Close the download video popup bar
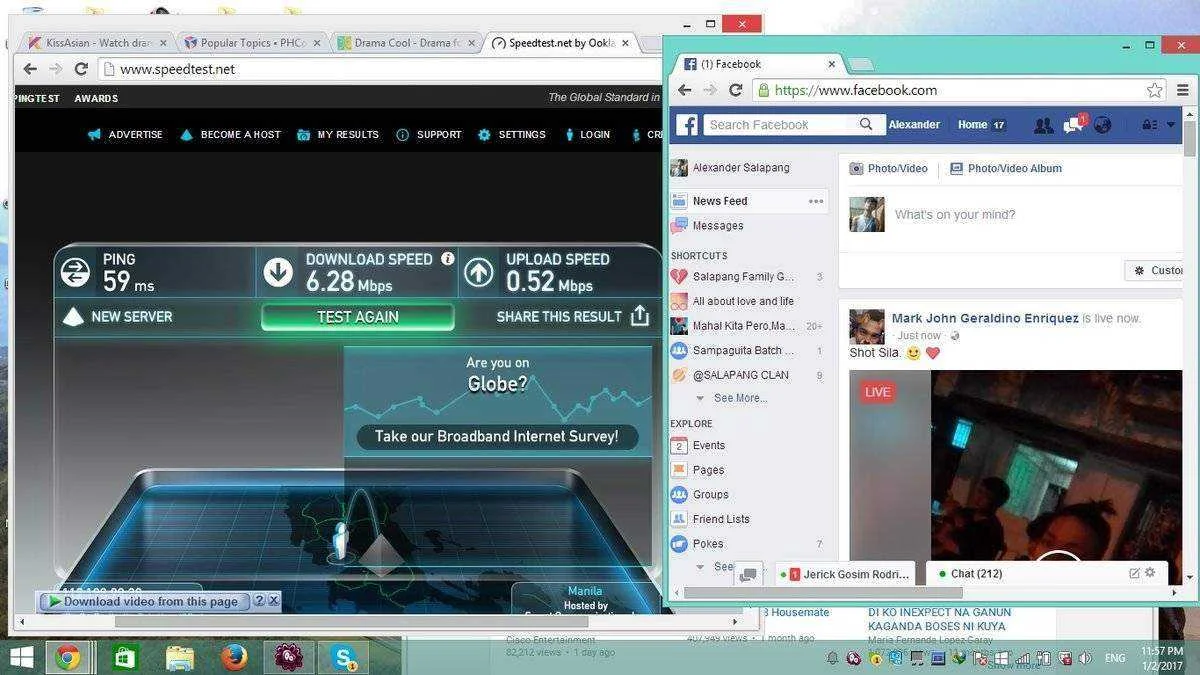The height and width of the screenshot is (675, 1200). [273, 601]
